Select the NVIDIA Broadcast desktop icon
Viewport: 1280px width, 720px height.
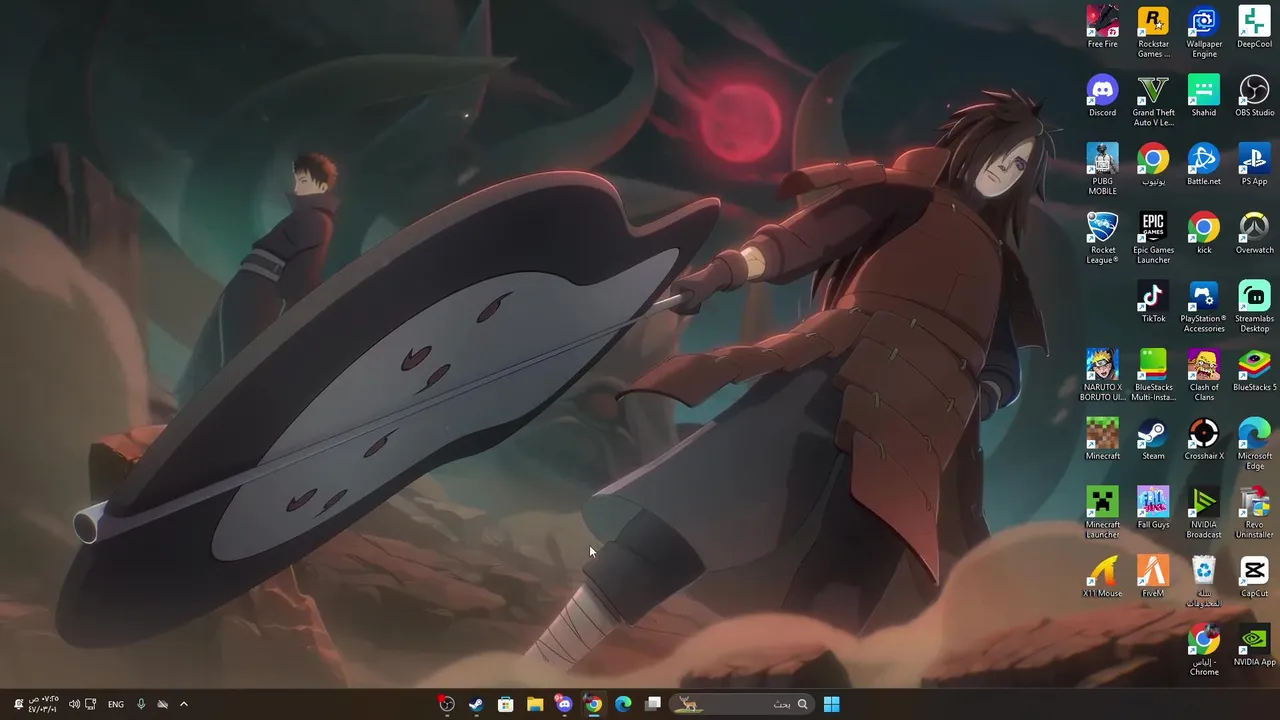pyautogui.click(x=1204, y=514)
